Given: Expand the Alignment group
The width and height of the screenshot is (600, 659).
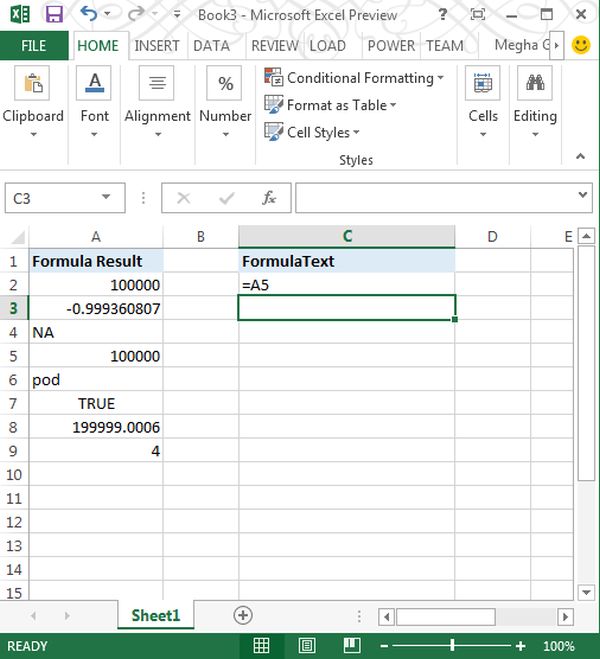Looking at the screenshot, I should point(157,102).
